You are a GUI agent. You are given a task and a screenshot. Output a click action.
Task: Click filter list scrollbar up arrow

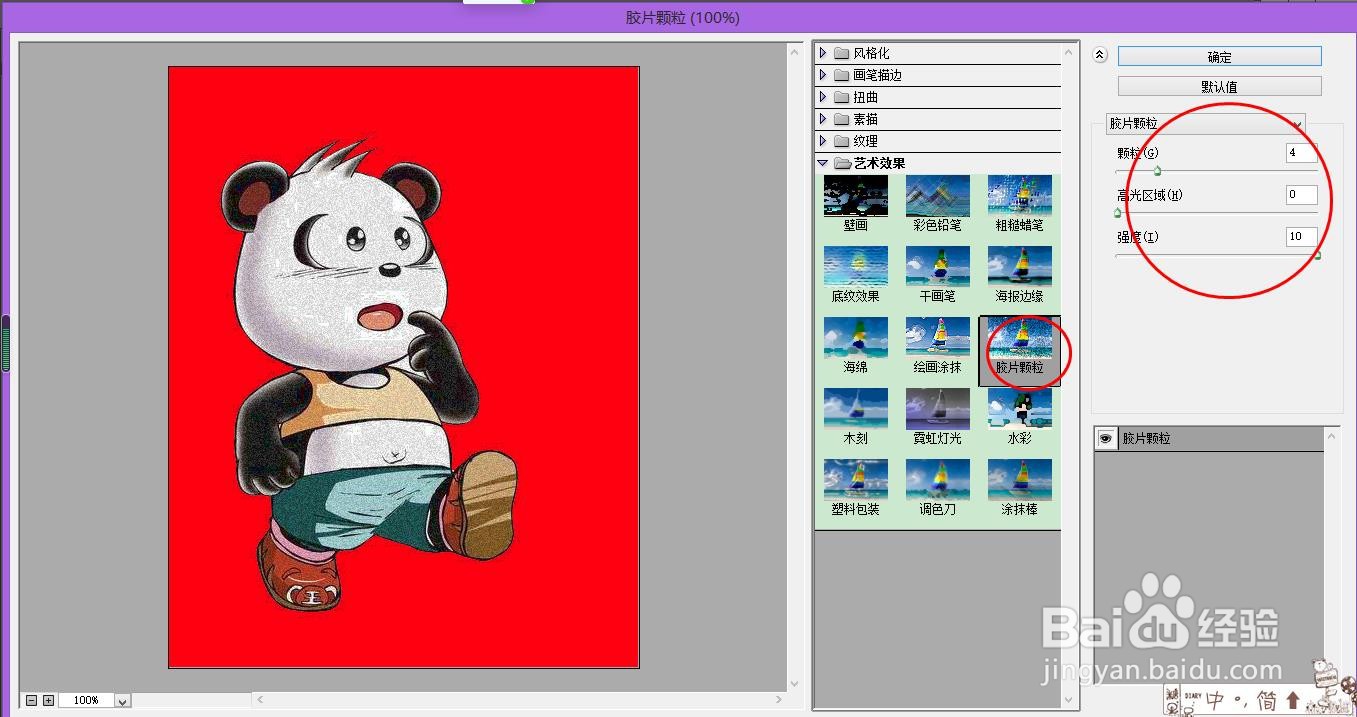1070,52
